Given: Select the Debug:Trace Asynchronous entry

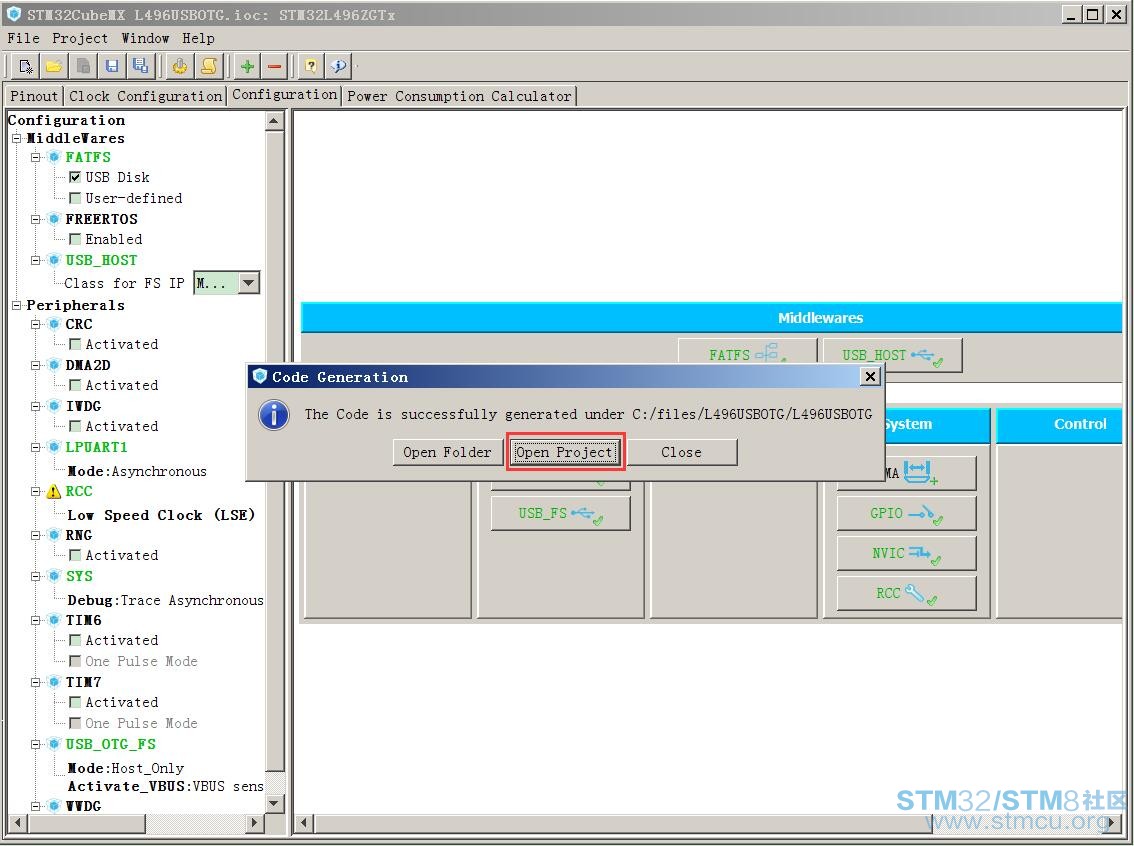Looking at the screenshot, I should [165, 600].
